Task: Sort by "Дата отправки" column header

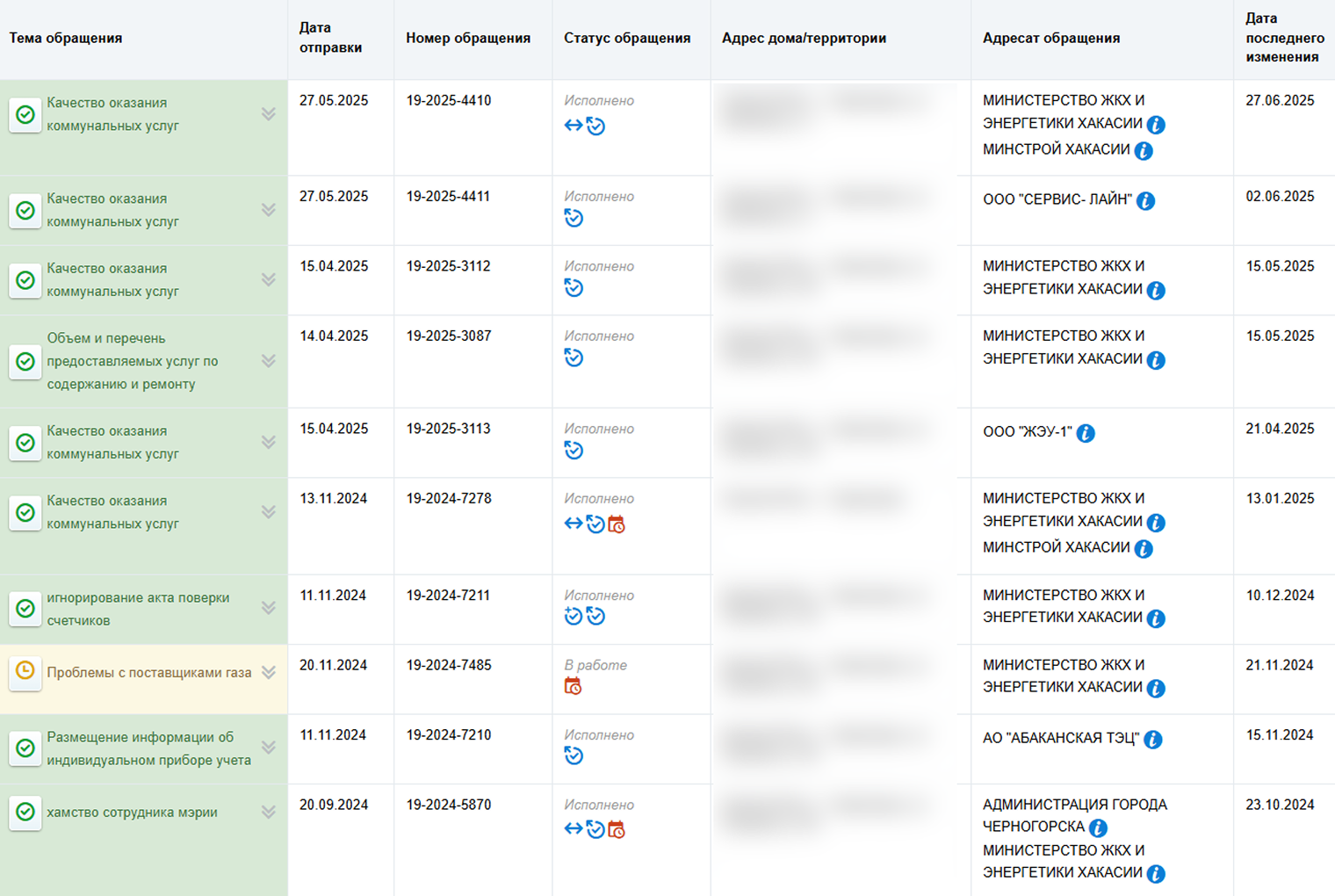Action: tap(330, 38)
